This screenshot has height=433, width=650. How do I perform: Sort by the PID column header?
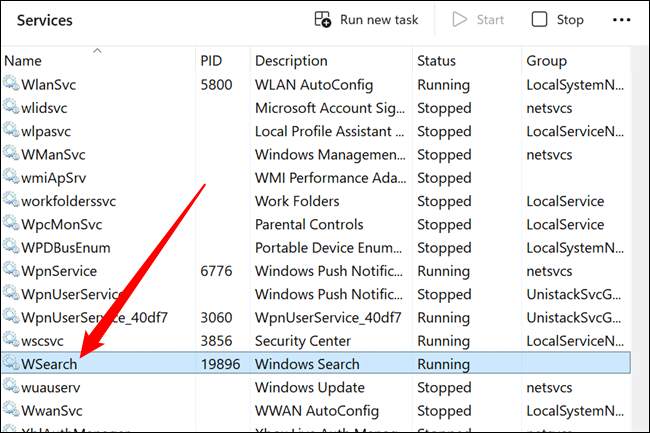click(211, 61)
